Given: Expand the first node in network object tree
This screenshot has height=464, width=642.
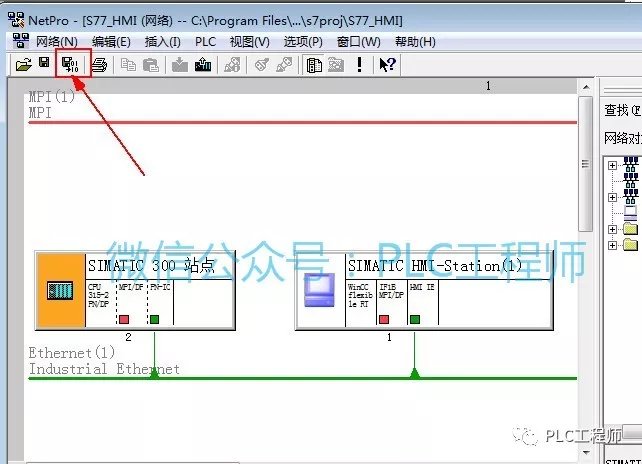Looking at the screenshot, I should (612, 165).
